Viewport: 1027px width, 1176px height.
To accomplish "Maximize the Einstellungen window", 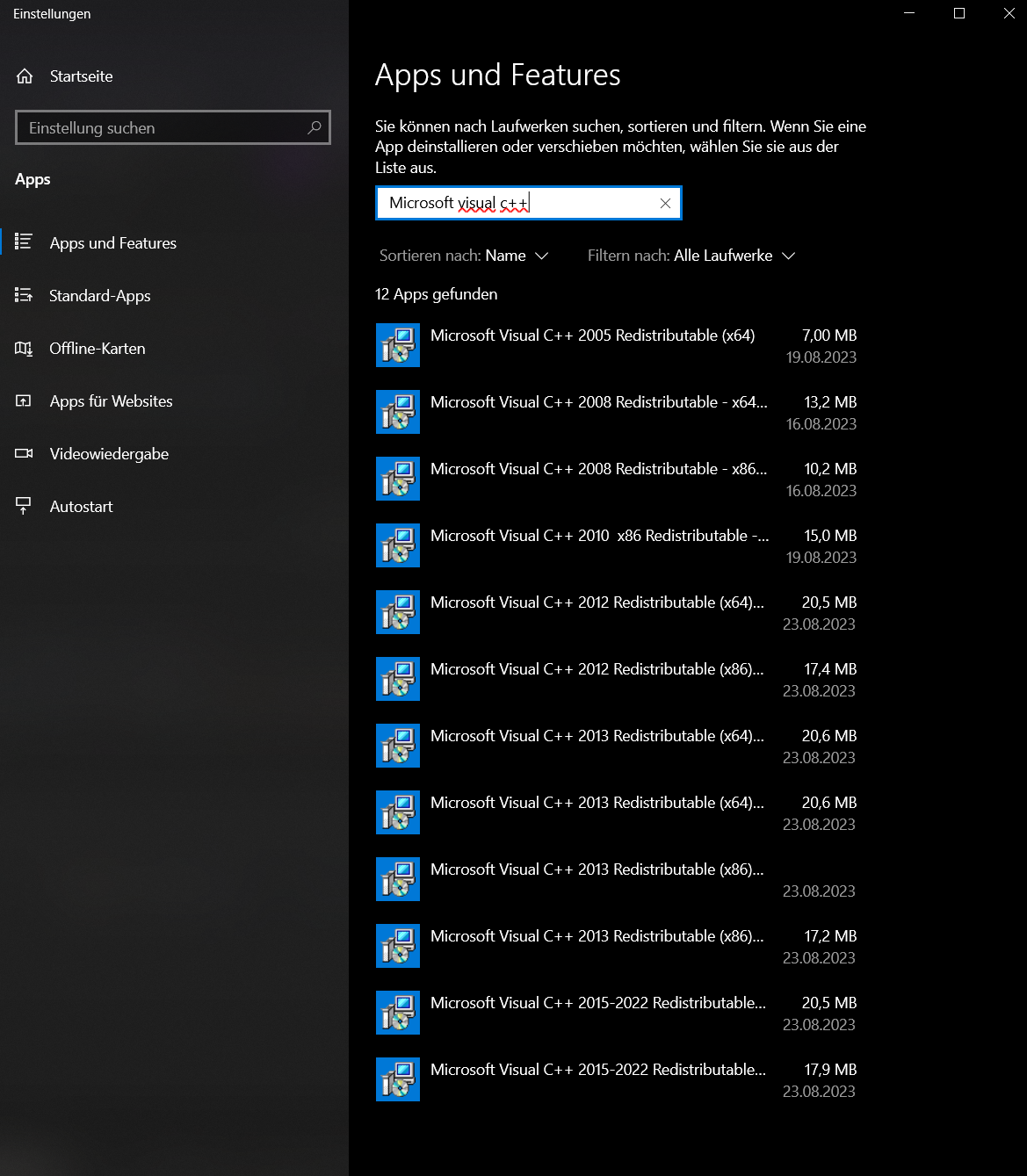I will (959, 13).
